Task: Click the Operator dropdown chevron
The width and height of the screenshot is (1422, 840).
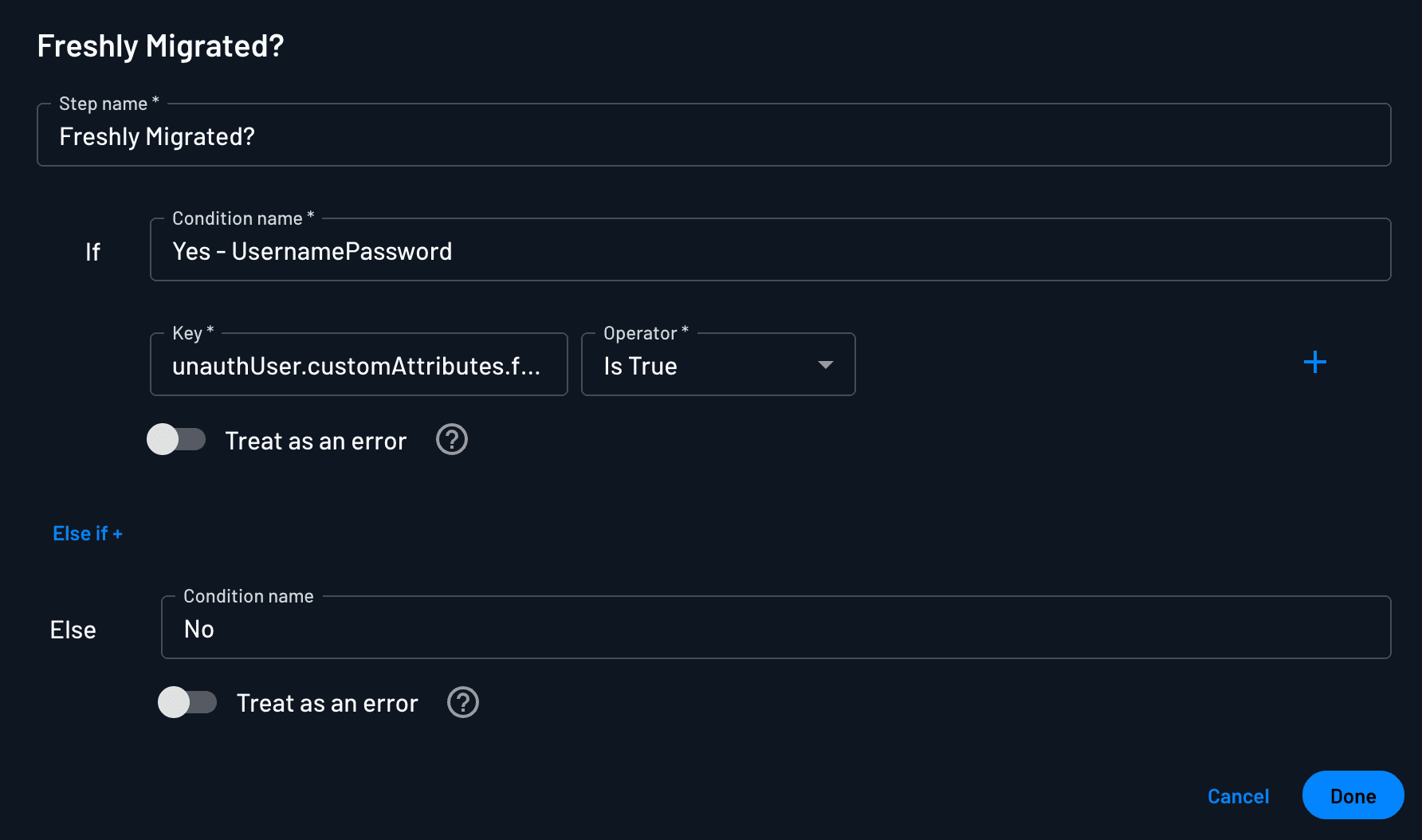Action: pos(825,364)
